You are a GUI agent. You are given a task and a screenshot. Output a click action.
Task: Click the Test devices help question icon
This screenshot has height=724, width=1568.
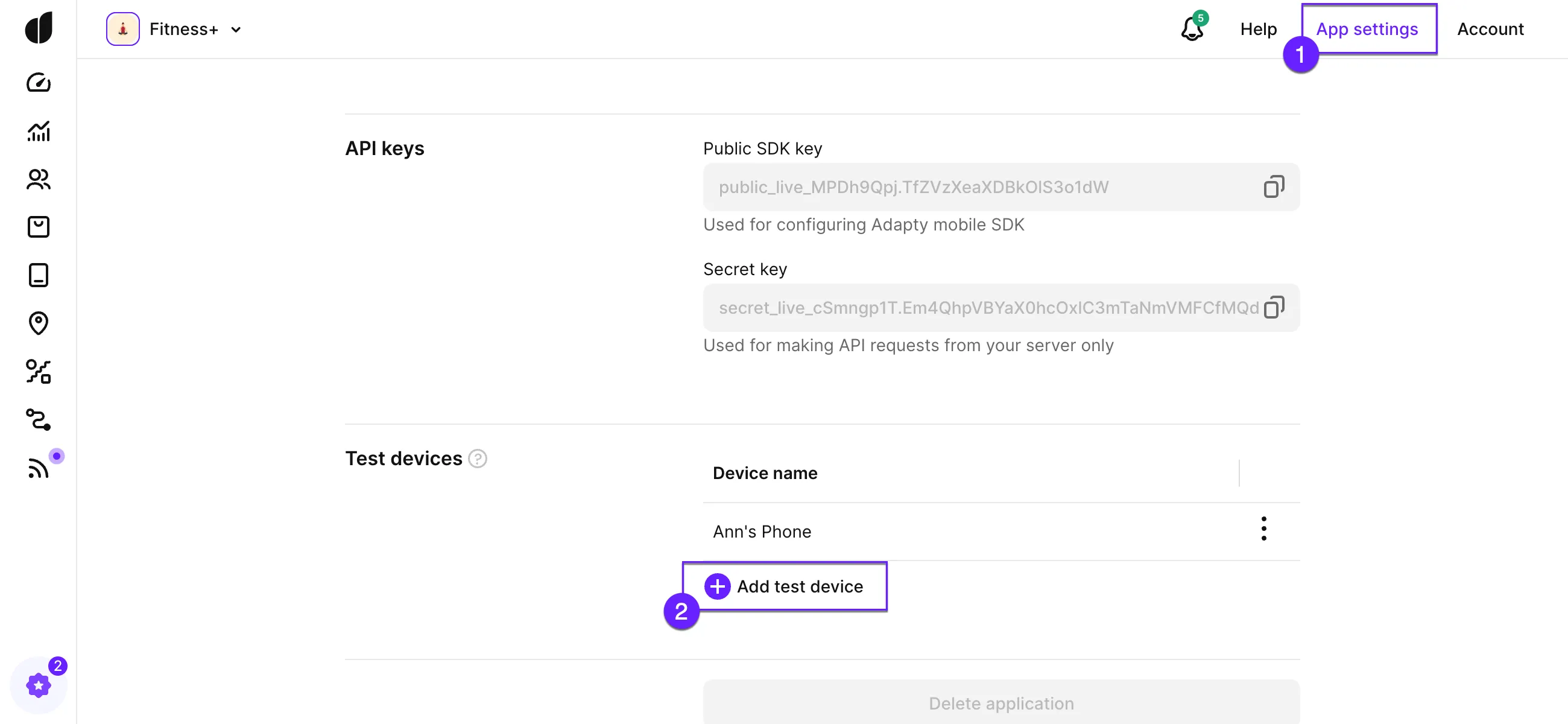point(478,459)
